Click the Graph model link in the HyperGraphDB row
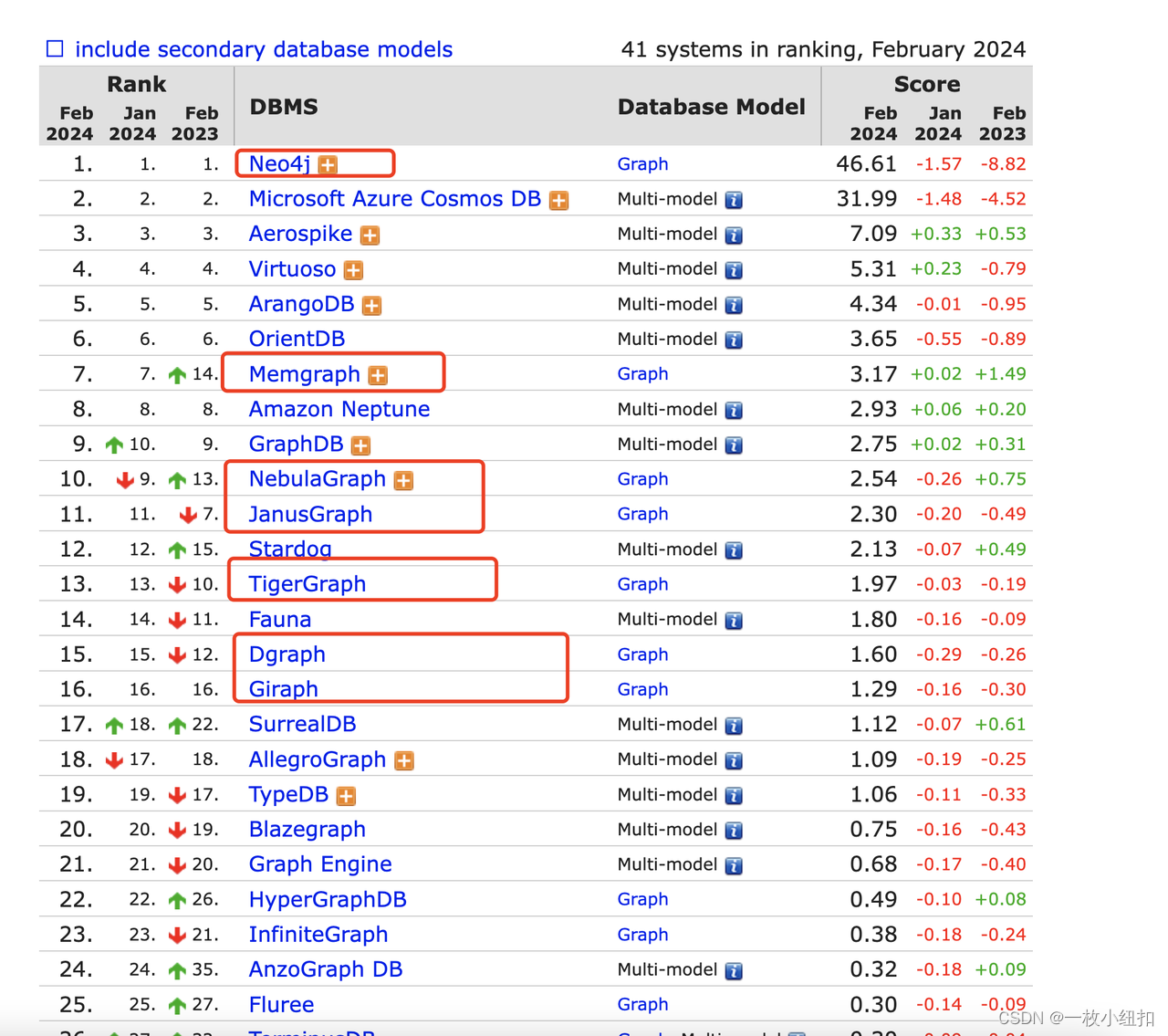Image resolution: width=1168 pixels, height=1036 pixels. coord(642,900)
